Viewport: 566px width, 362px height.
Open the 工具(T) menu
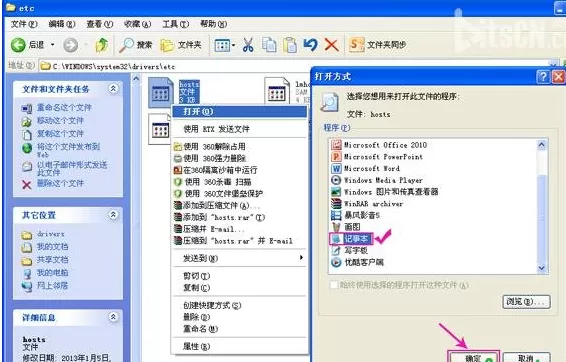coord(175,24)
